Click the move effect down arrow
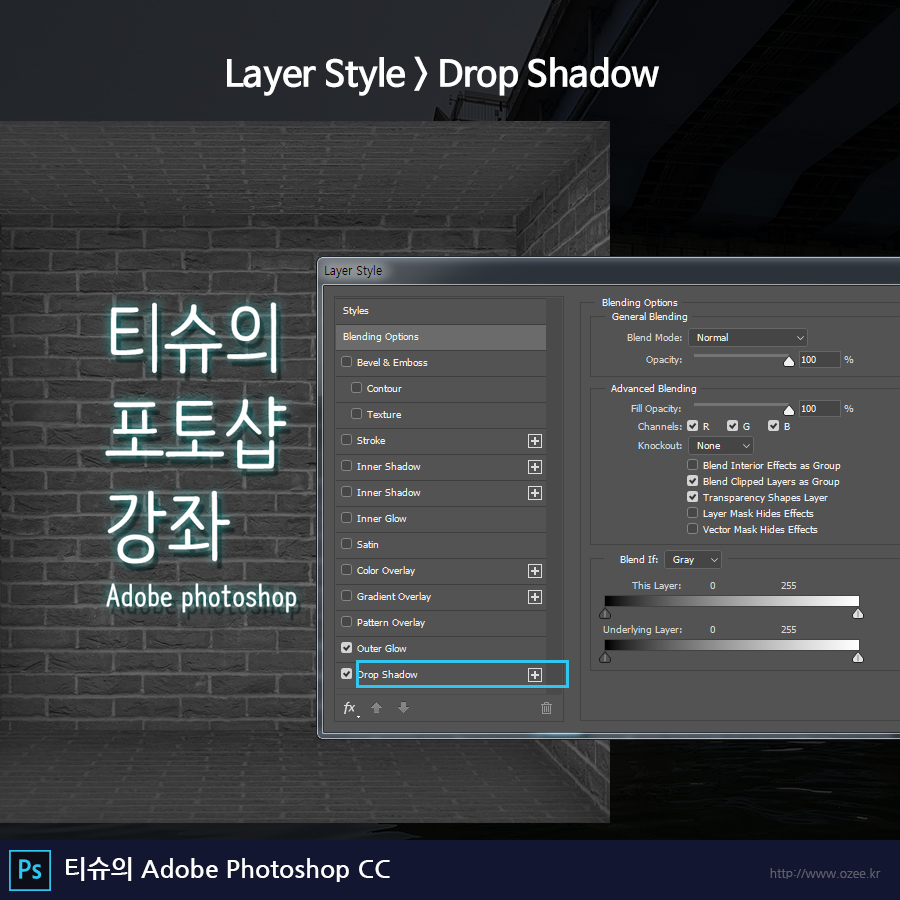The image size is (900, 900). click(x=403, y=708)
